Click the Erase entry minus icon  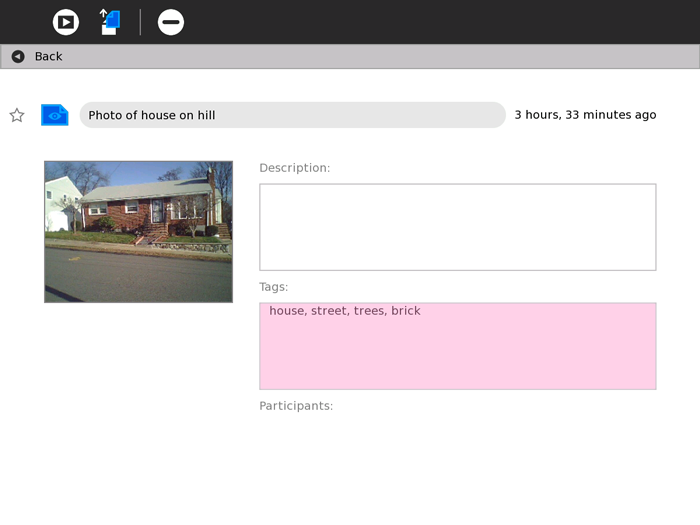coord(171,22)
